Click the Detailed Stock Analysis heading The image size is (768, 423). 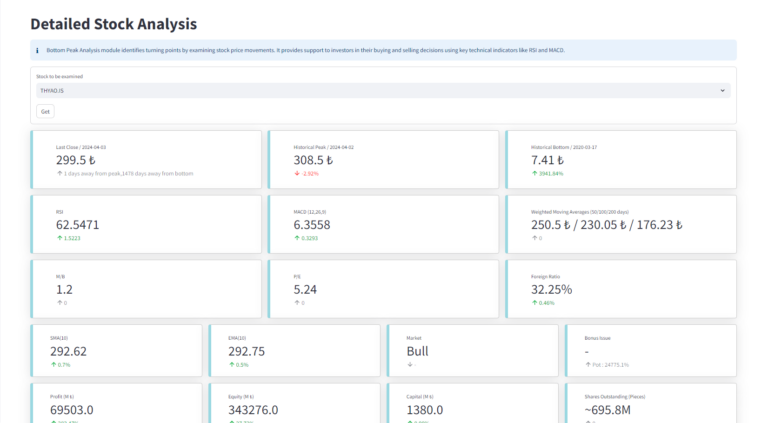point(113,23)
